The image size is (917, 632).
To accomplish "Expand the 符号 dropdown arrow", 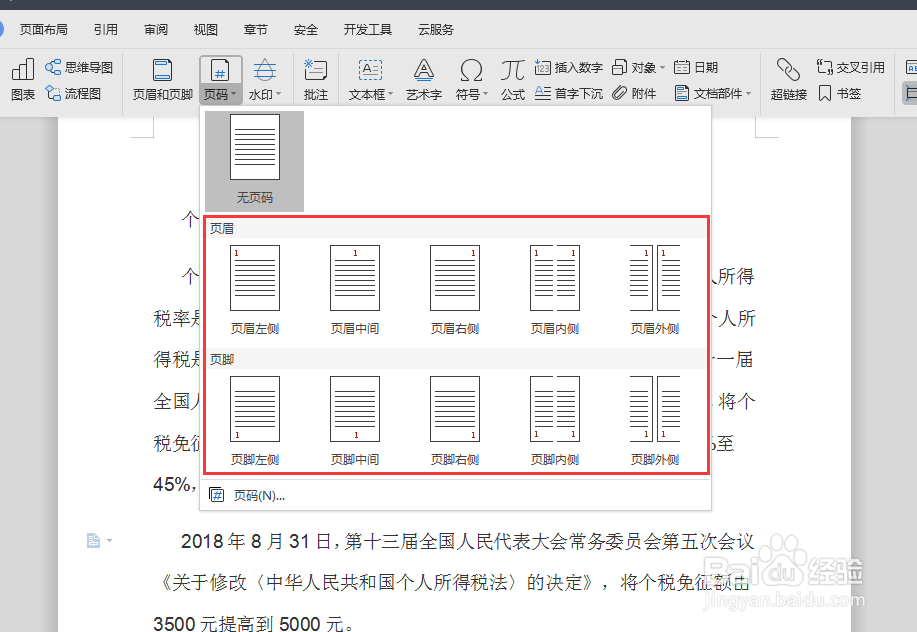I will [485, 94].
